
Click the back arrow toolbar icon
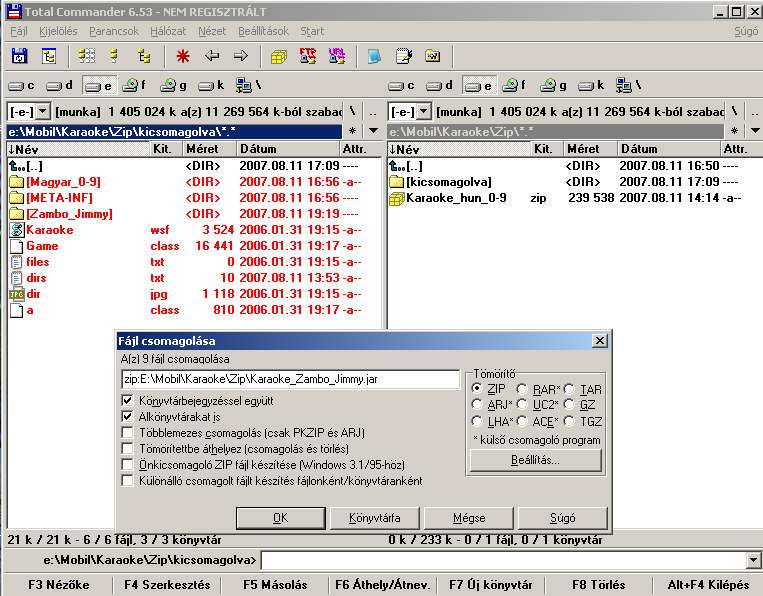212,56
